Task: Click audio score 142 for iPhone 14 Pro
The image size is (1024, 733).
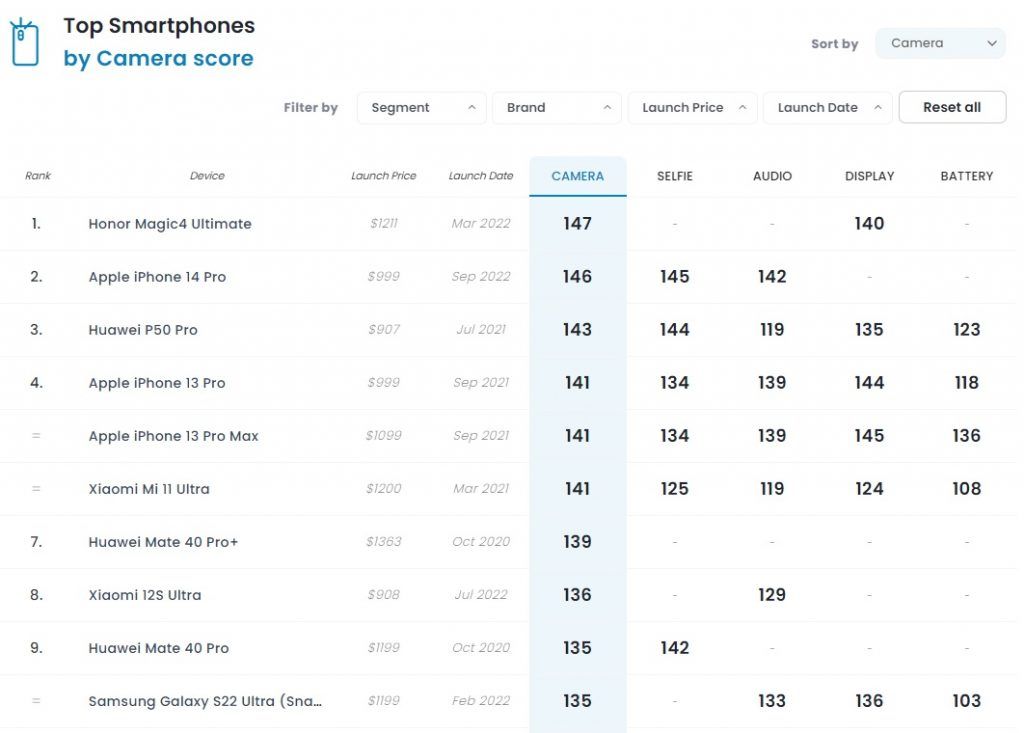Action: (772, 277)
